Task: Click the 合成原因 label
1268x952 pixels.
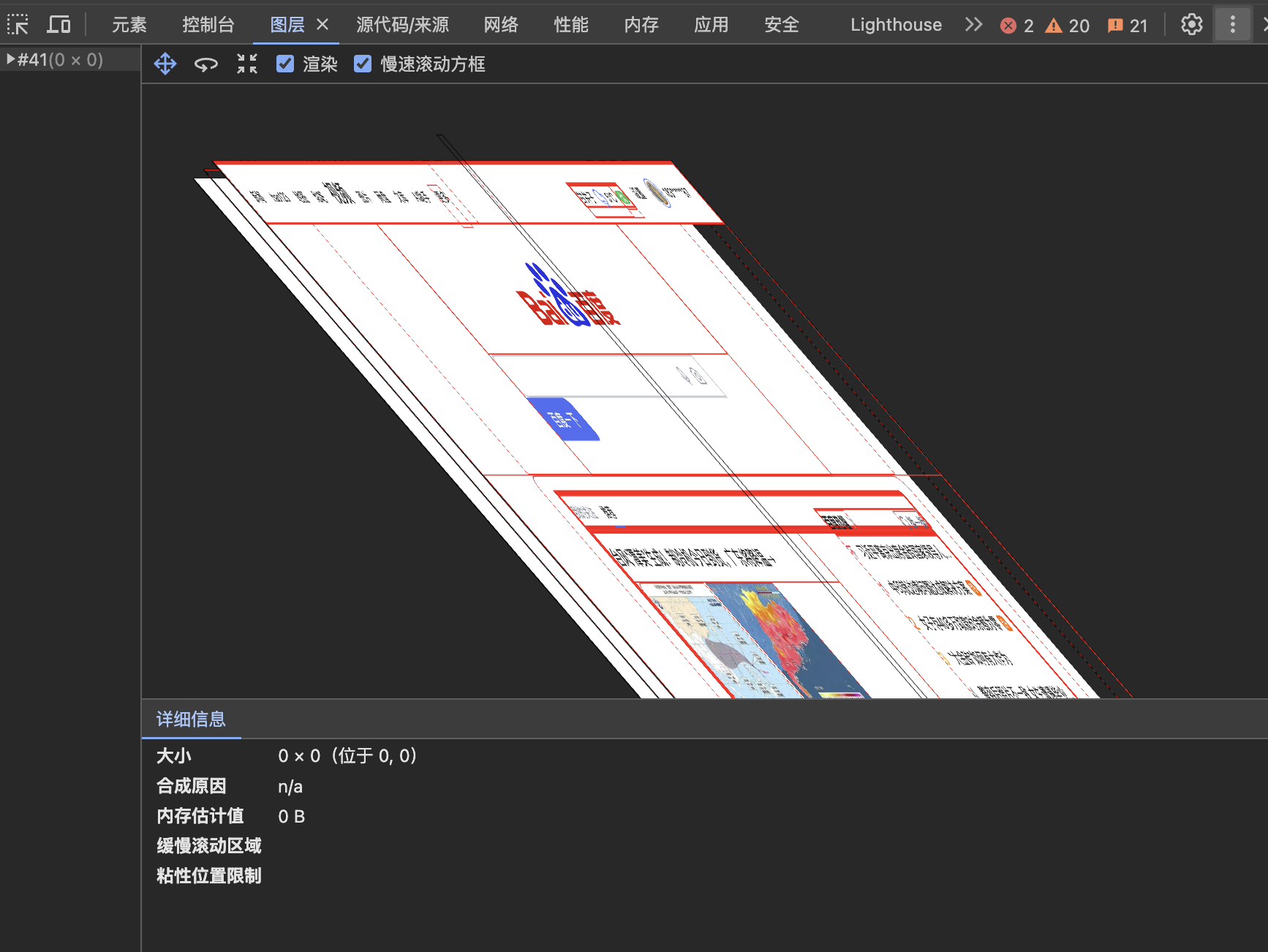Action: [x=192, y=785]
